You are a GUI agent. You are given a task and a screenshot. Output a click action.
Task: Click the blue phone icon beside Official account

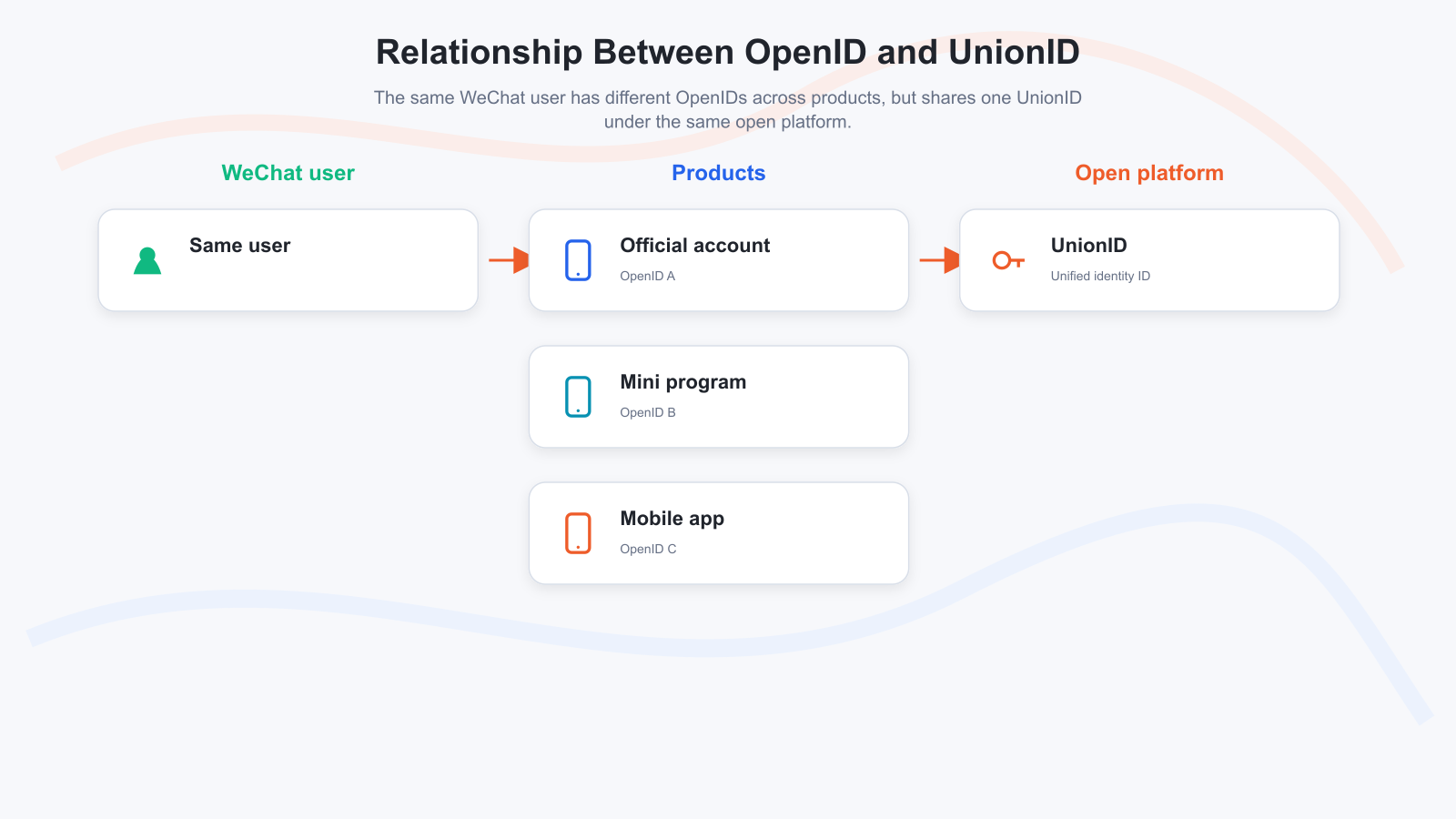(x=578, y=260)
